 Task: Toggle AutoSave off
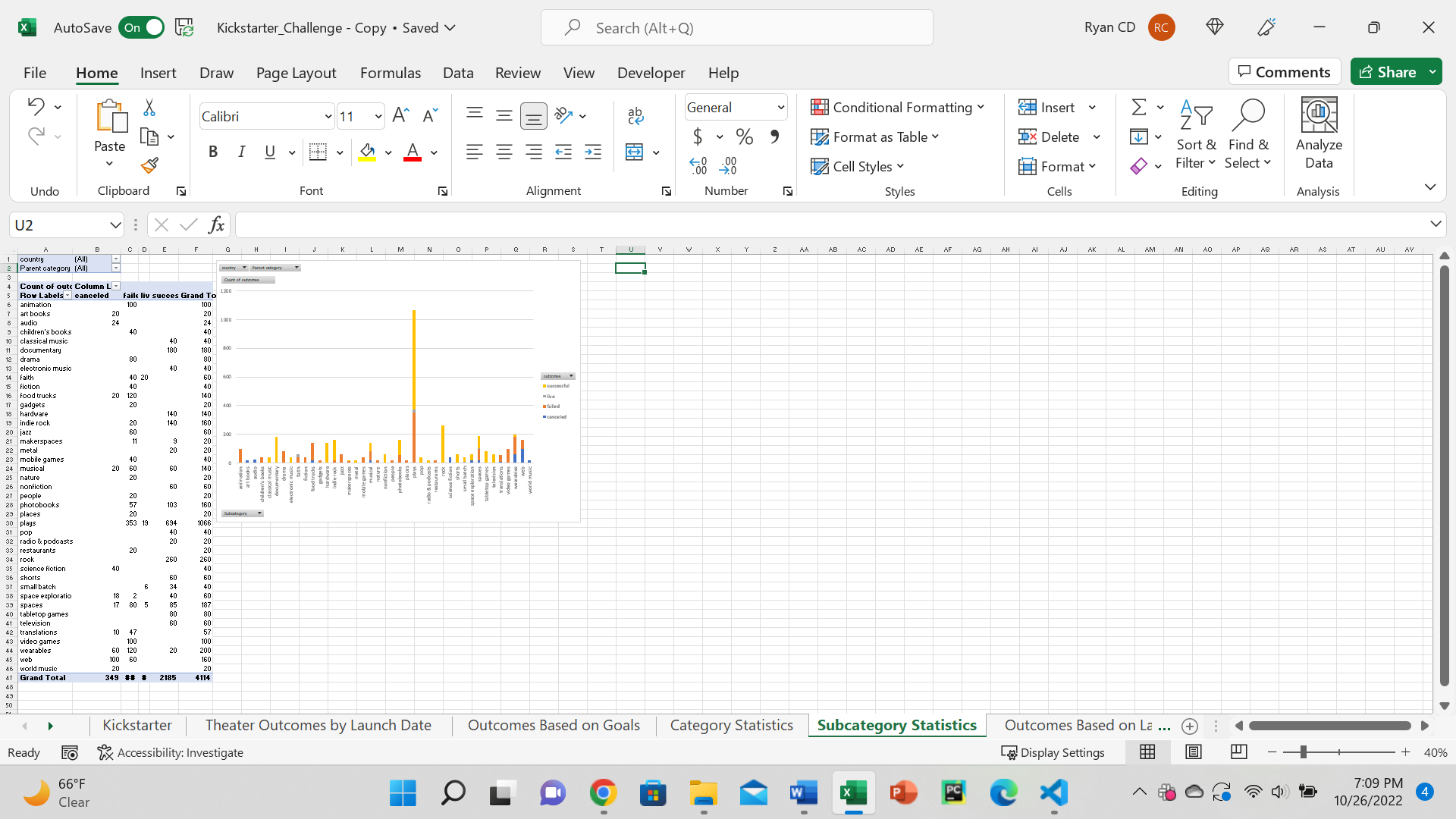pyautogui.click(x=141, y=27)
